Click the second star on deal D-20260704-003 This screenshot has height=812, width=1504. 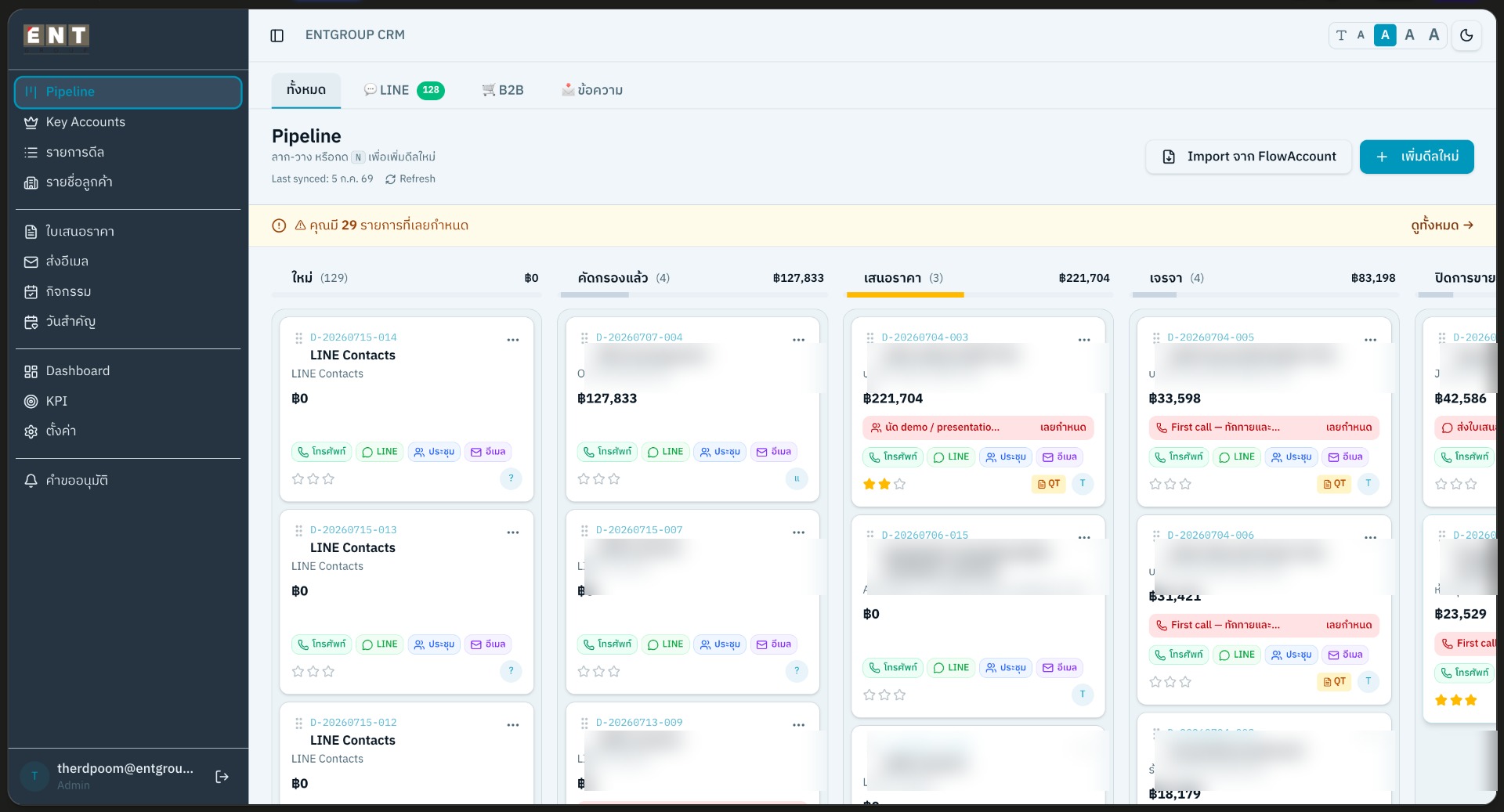point(884,484)
